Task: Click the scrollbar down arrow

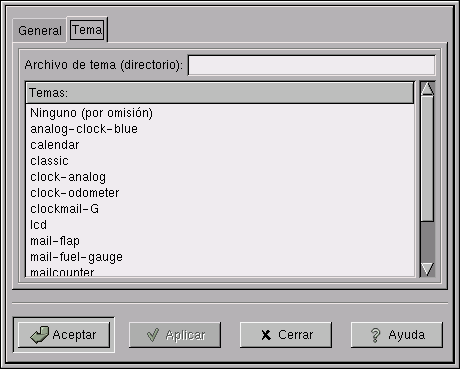Action: 427,269
